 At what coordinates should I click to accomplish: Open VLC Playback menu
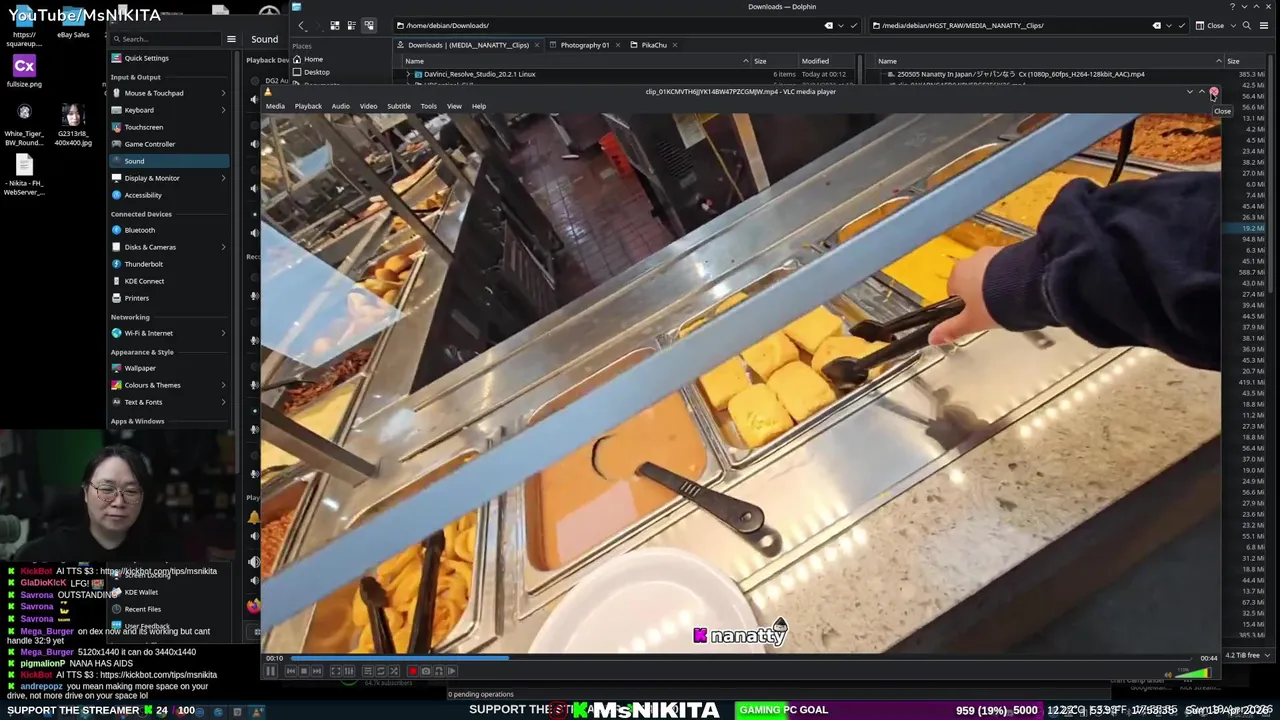[x=308, y=106]
